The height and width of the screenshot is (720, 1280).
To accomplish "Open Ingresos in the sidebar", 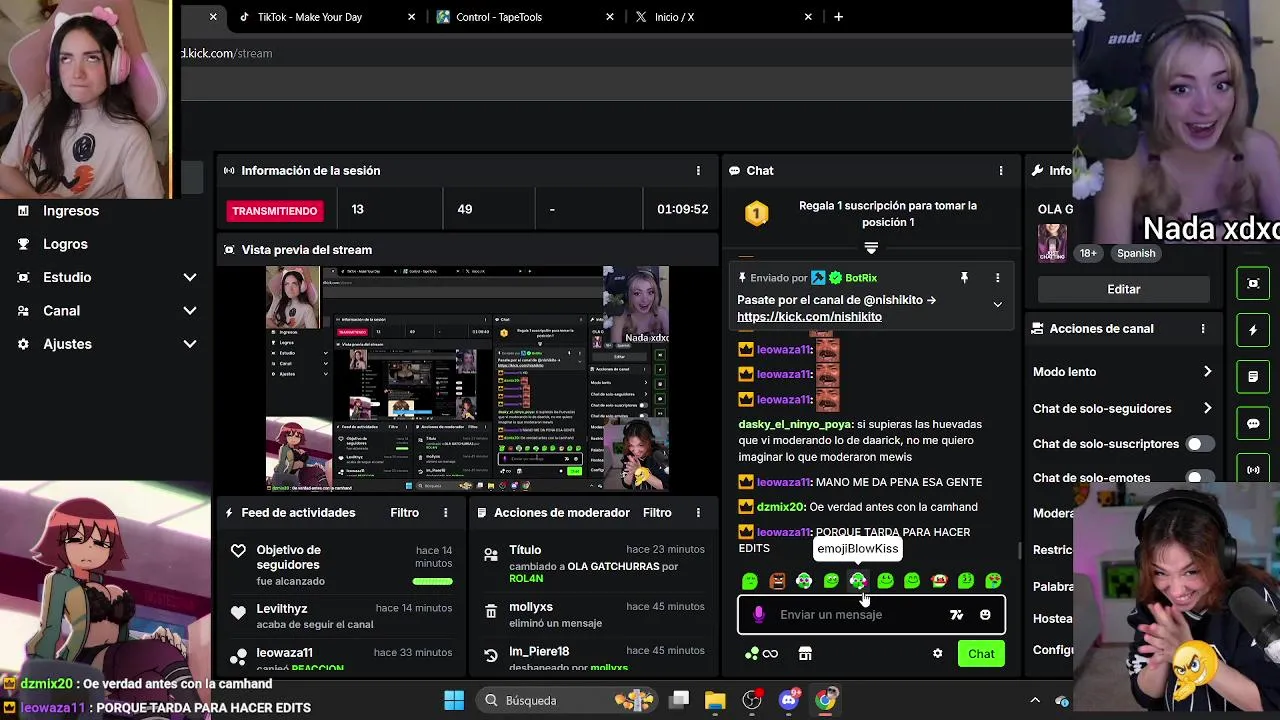I will (71, 211).
